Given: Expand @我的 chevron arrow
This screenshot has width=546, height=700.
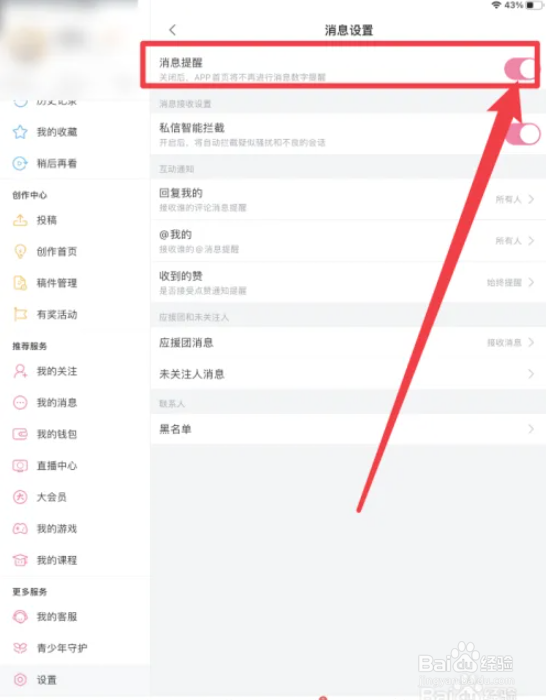Looking at the screenshot, I should 531,241.
